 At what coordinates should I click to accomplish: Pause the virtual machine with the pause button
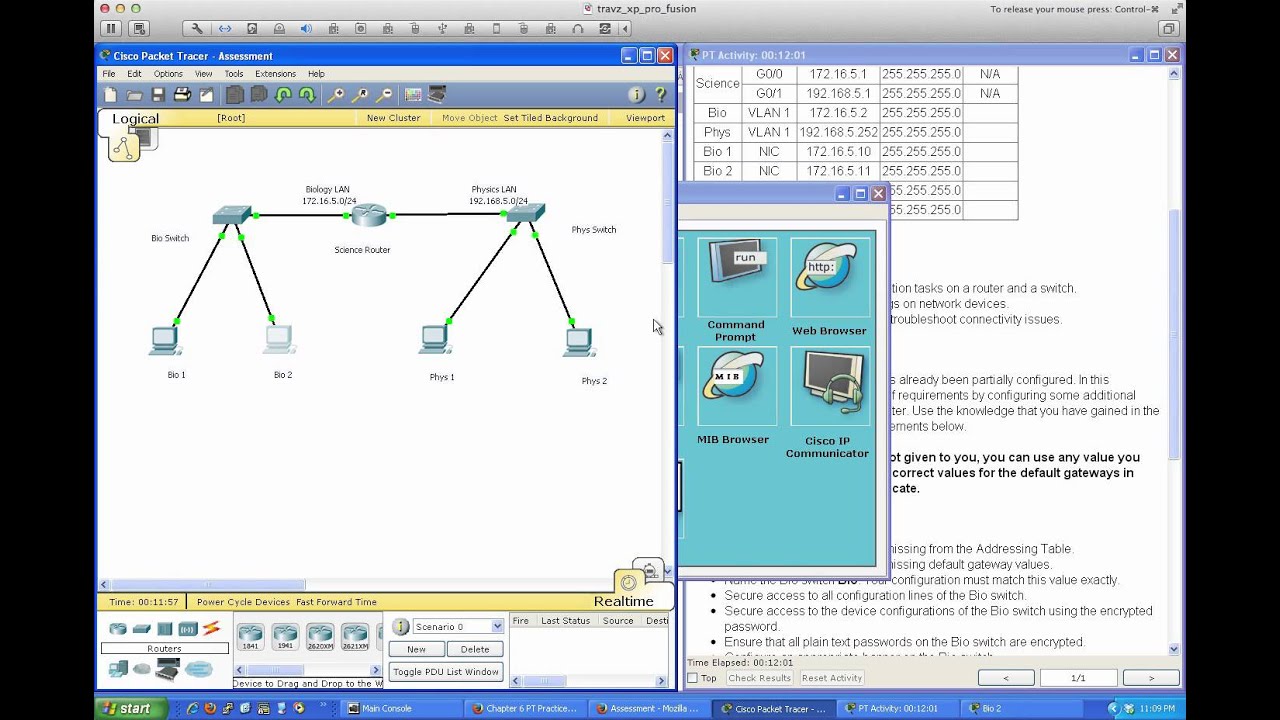click(x=111, y=29)
